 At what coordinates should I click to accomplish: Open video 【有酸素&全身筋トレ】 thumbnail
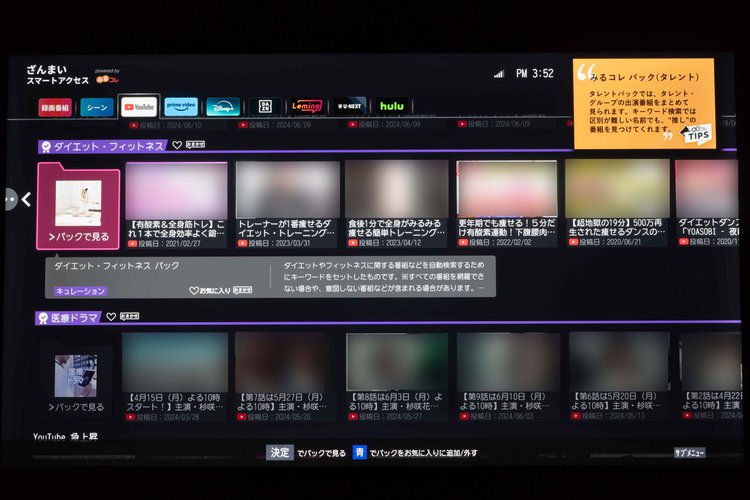pos(176,190)
